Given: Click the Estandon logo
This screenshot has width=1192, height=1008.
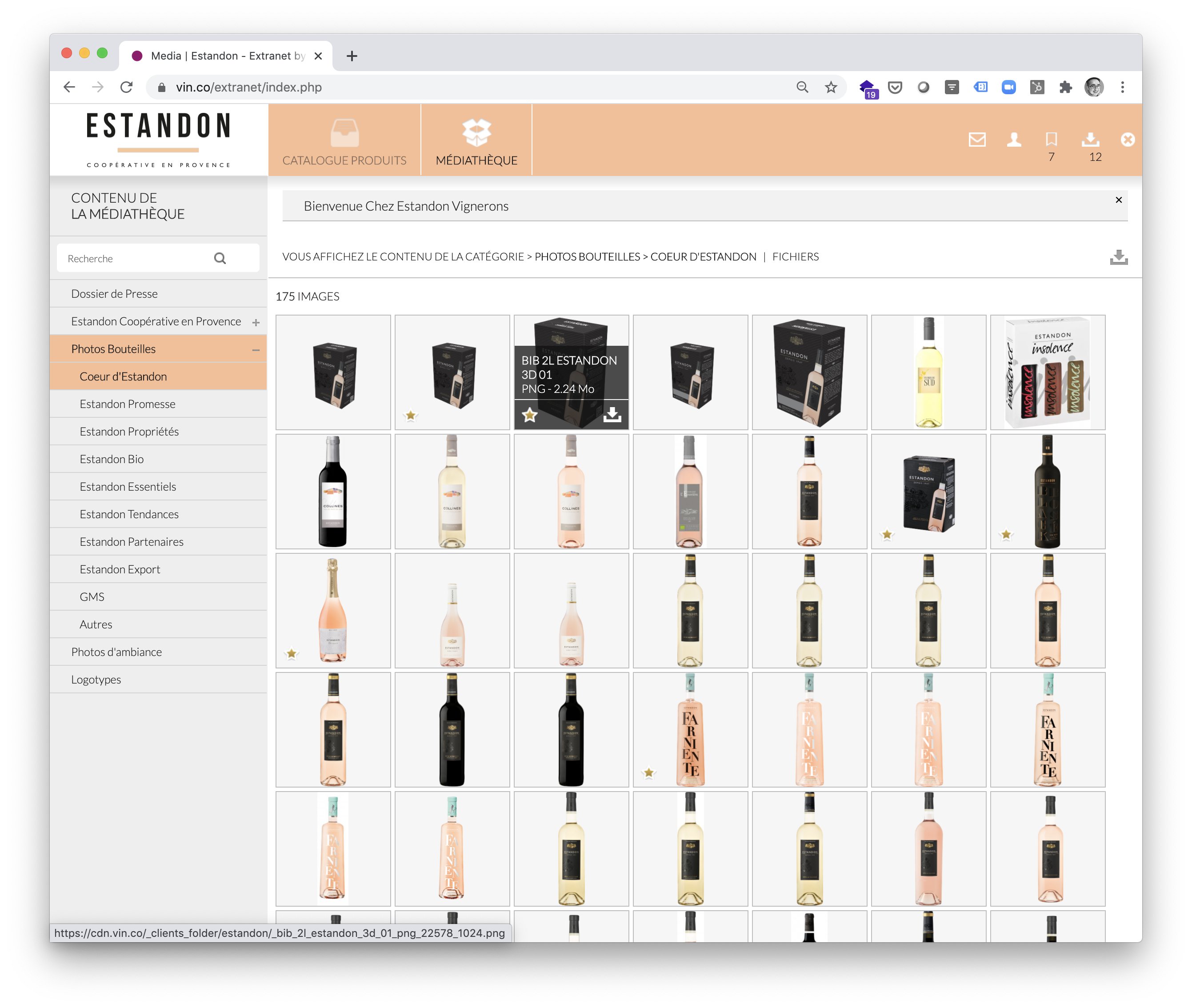Looking at the screenshot, I should tap(158, 140).
